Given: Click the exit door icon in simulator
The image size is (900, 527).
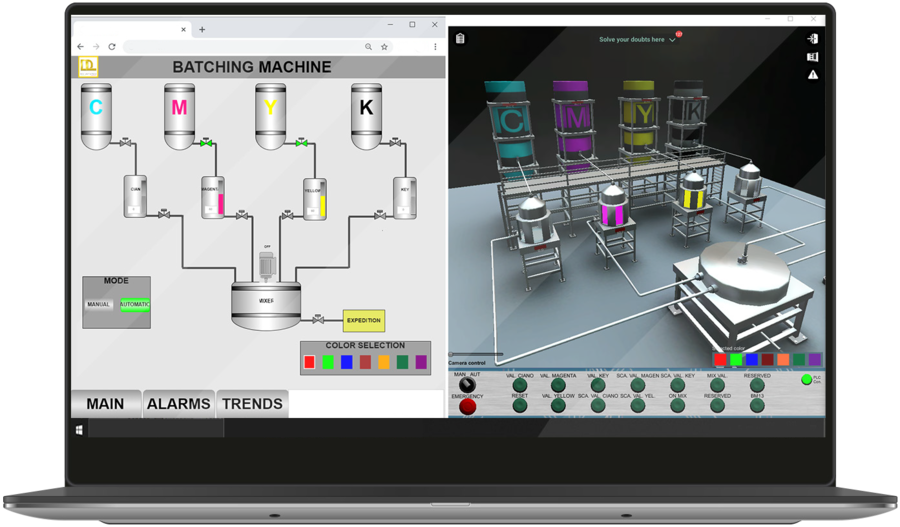Looking at the screenshot, I should (812, 38).
